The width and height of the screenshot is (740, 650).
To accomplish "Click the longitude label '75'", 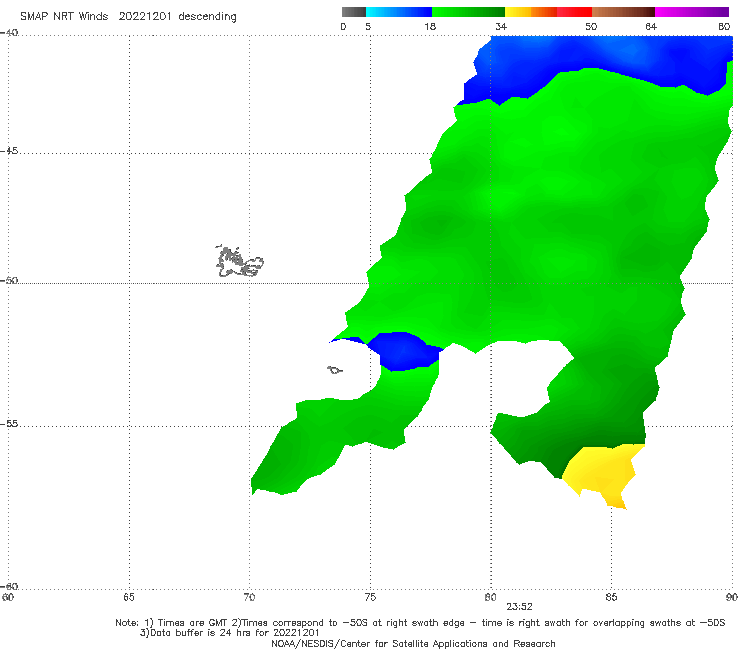I will point(370,597).
